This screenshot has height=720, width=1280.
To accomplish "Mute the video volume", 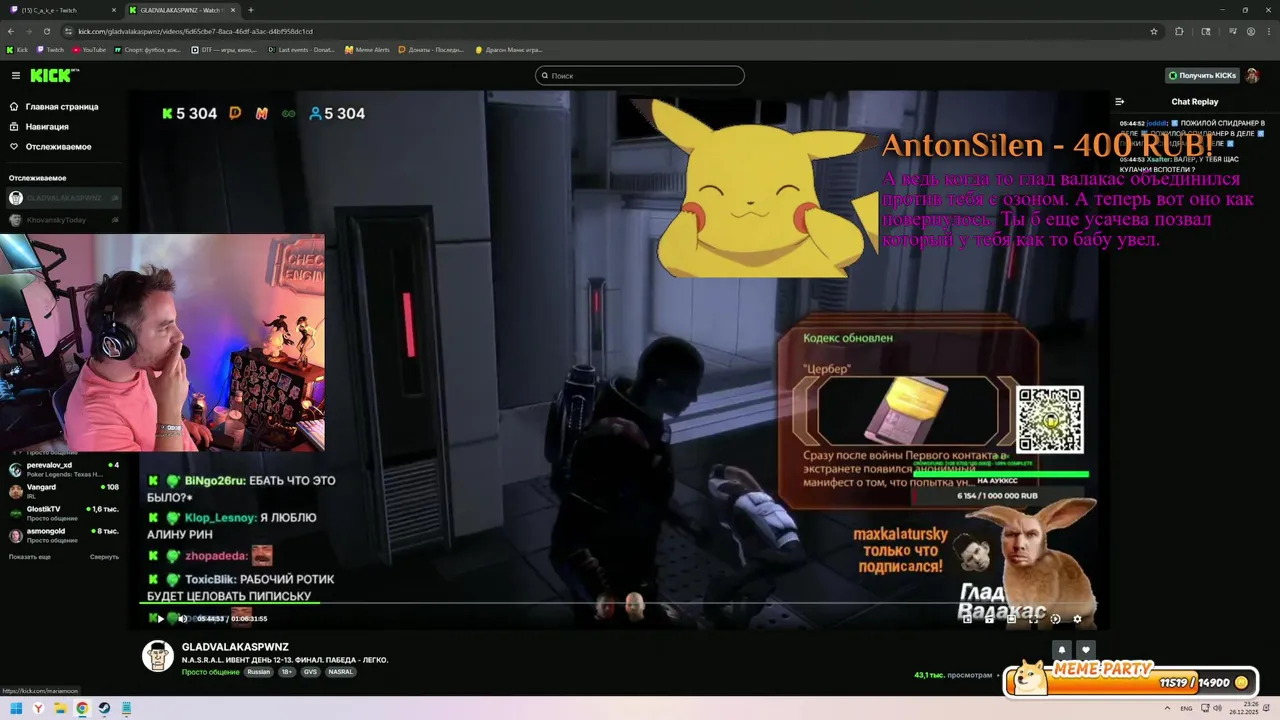I will pos(182,619).
